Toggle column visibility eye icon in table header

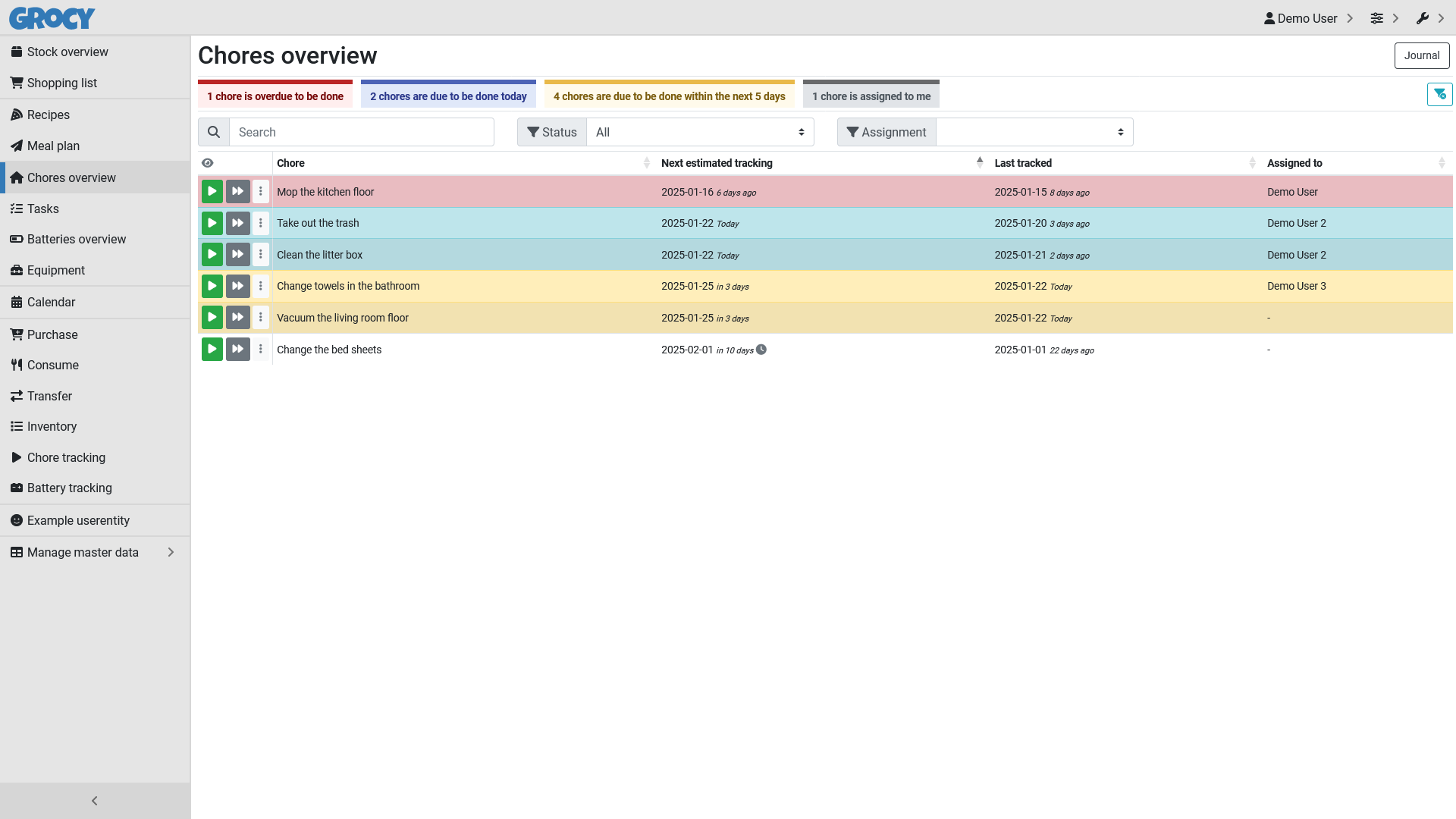click(208, 163)
